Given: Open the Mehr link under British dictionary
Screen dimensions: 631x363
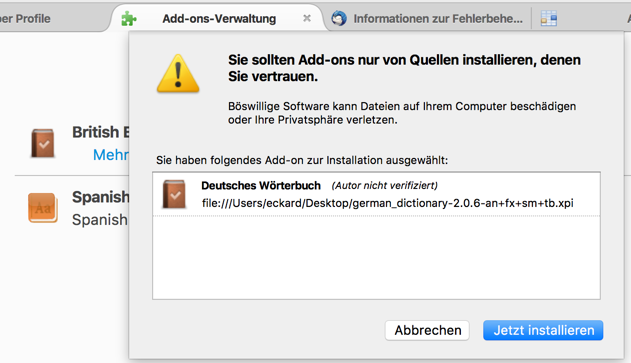Looking at the screenshot, I should tap(111, 155).
